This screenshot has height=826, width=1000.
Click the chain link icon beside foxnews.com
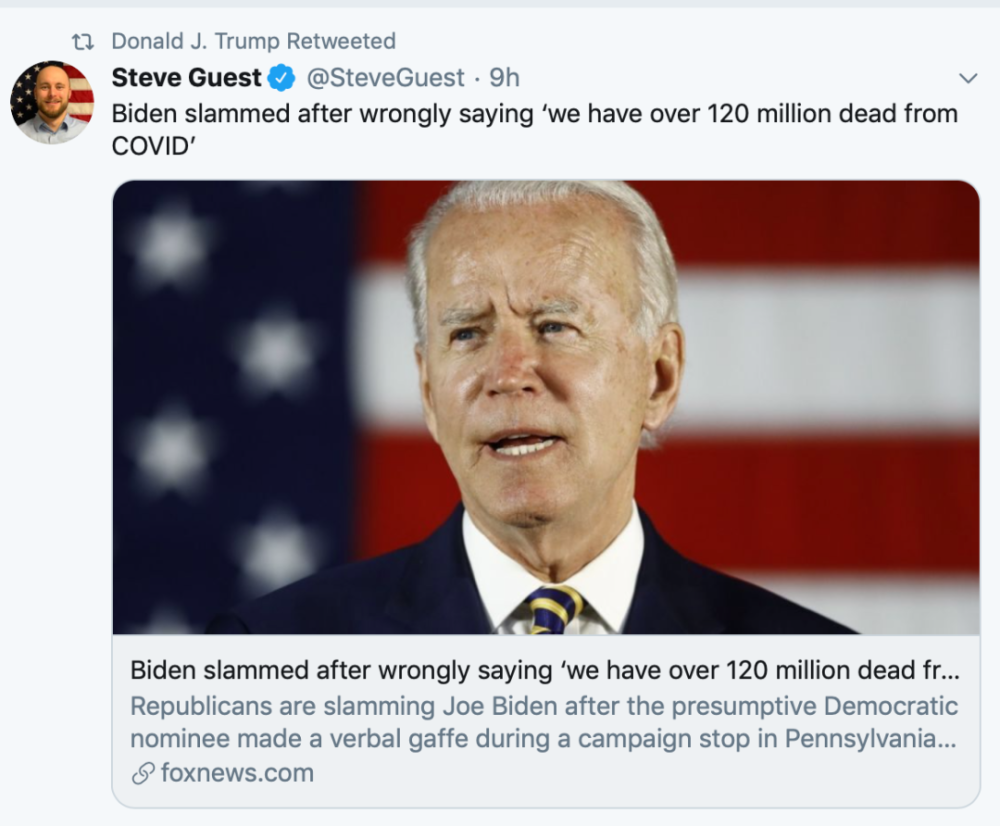point(143,773)
